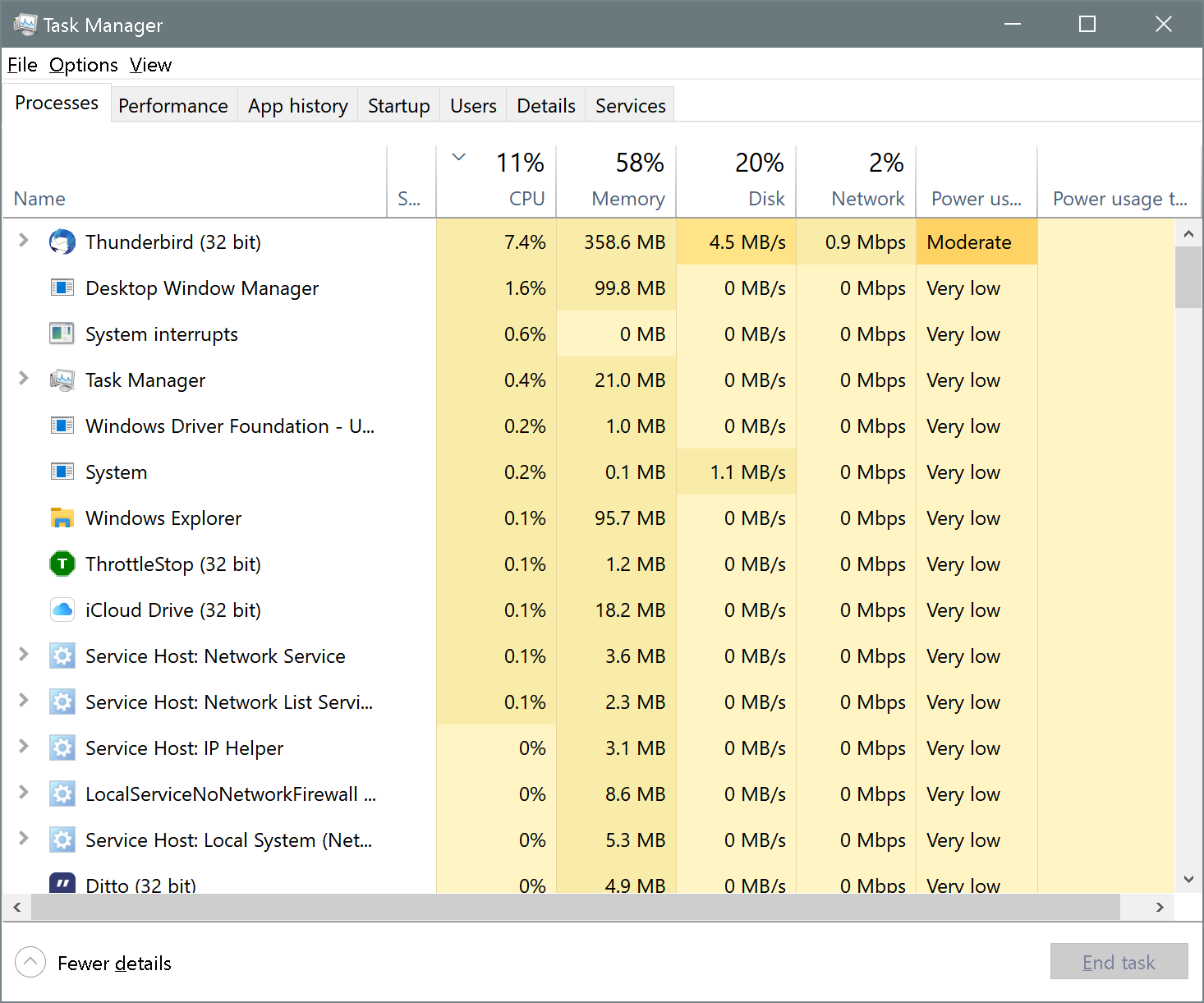Click the horizontal scrollbar right arrow
The width and height of the screenshot is (1204, 1003).
click(x=1160, y=908)
